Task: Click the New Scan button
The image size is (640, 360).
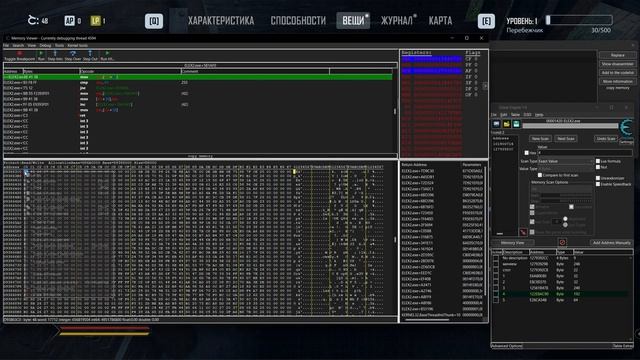Action: pos(540,139)
